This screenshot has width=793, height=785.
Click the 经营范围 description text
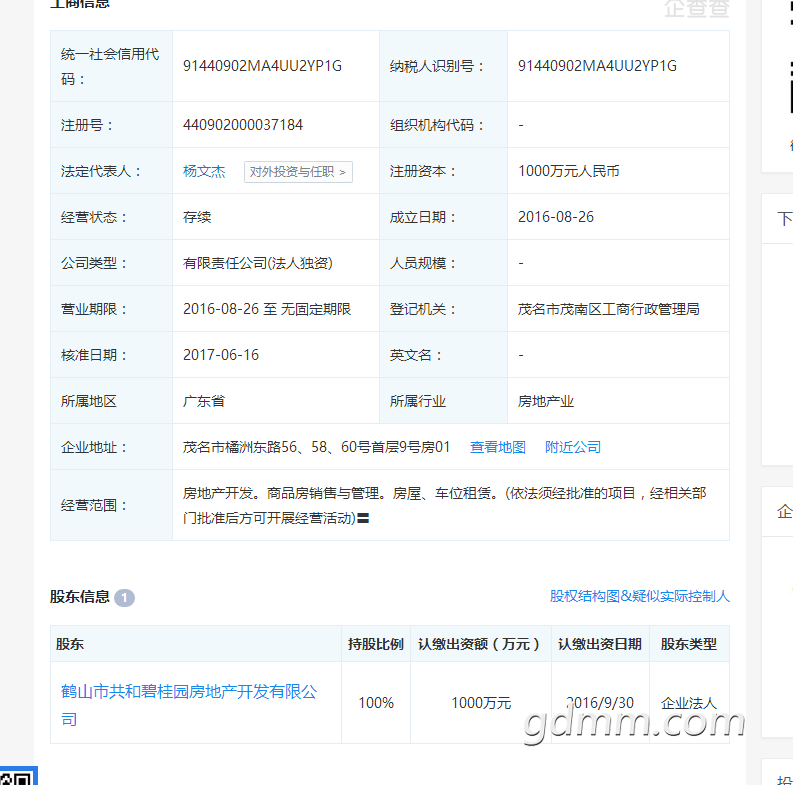tap(444, 505)
